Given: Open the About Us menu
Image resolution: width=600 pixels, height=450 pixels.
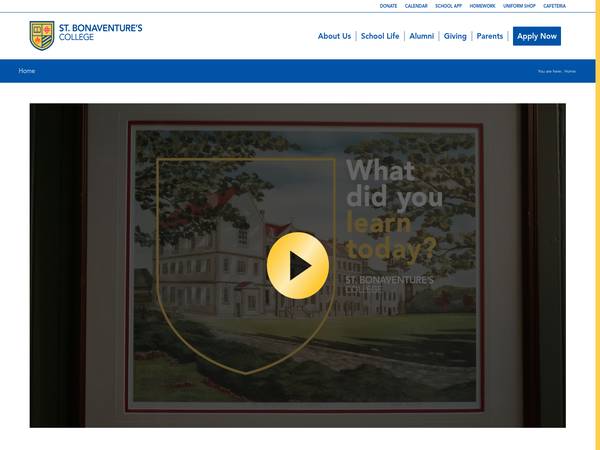Looking at the screenshot, I should click(x=334, y=36).
